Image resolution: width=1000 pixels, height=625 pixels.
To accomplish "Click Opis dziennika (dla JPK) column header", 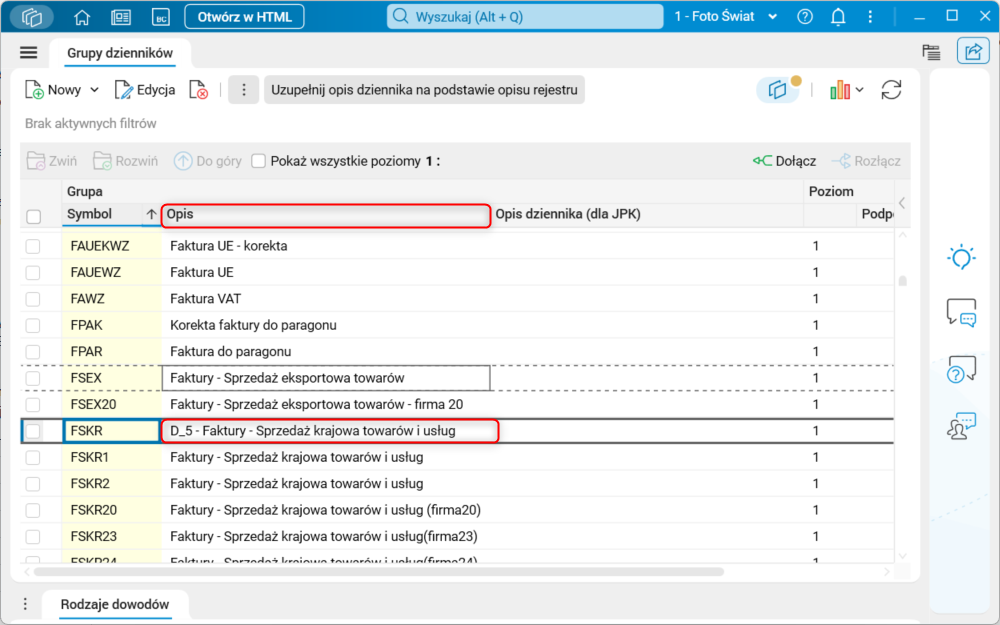I will click(647, 215).
